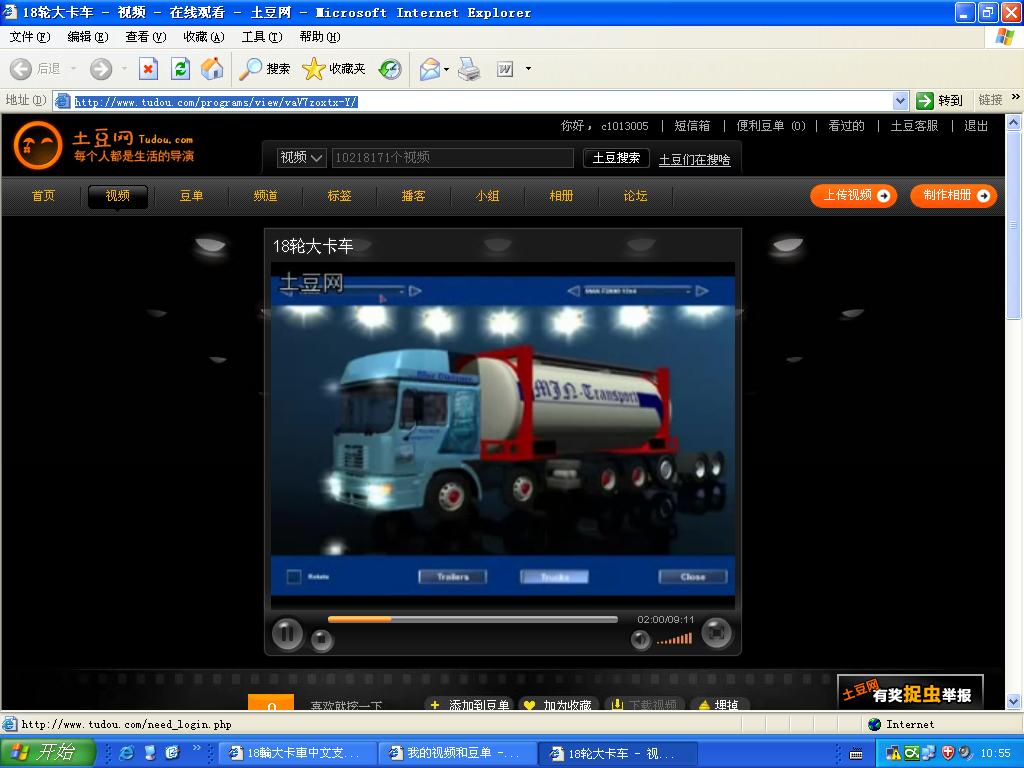Click the IE Stop loading icon
The width and height of the screenshot is (1024, 768).
click(148, 69)
